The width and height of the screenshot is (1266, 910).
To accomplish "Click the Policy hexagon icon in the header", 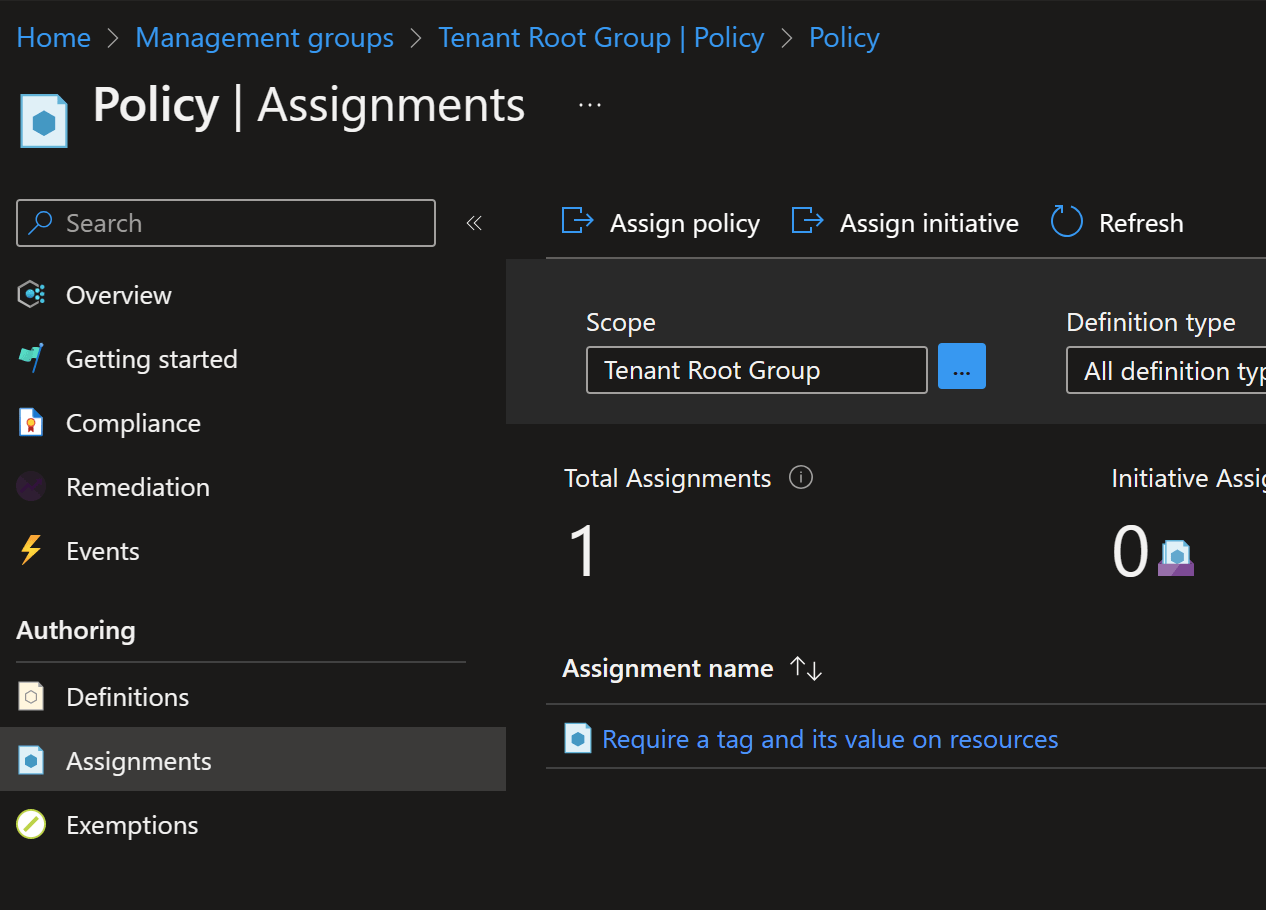I will (44, 119).
